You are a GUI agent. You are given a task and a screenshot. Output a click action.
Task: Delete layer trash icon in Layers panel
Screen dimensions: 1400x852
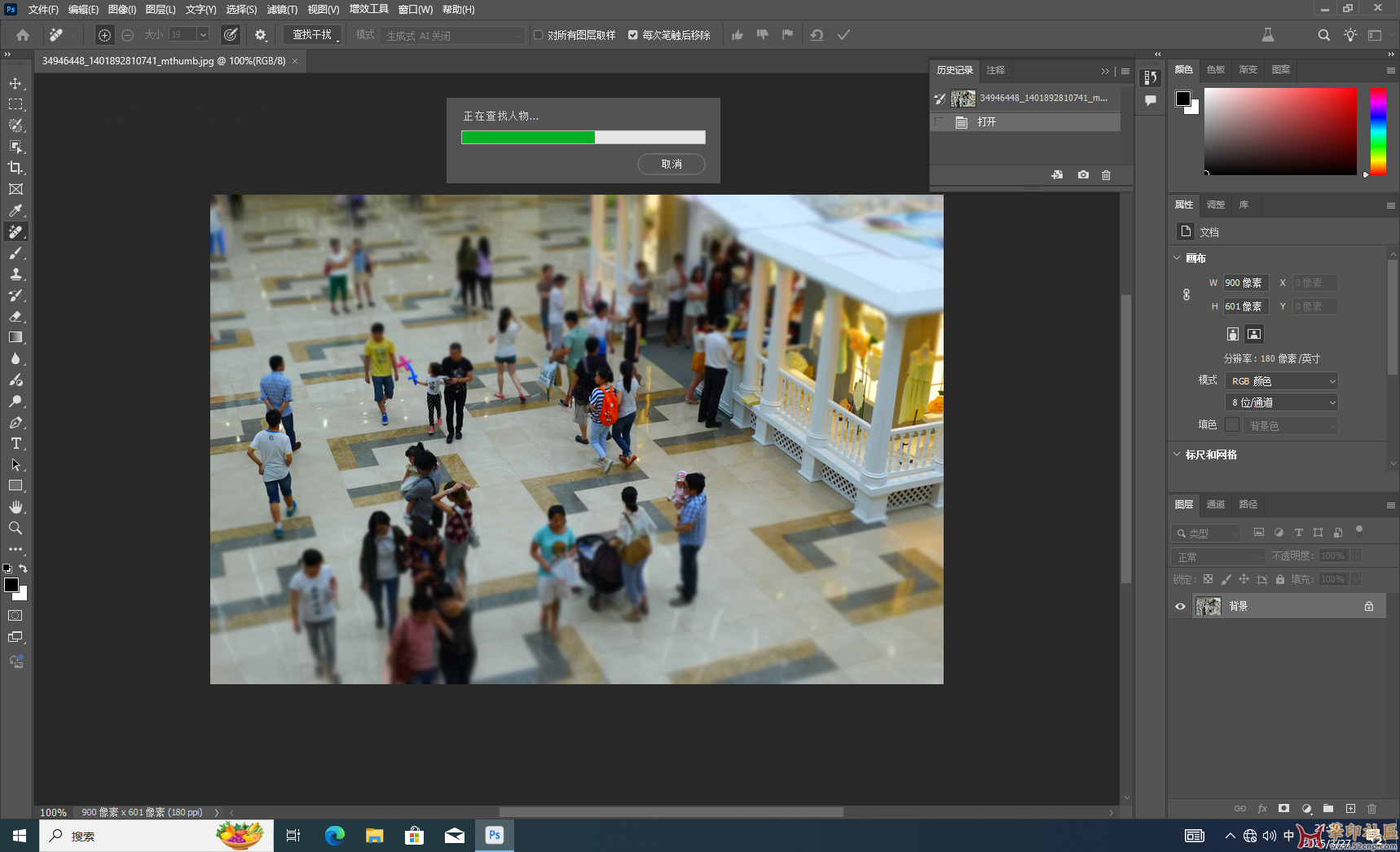pos(1371,809)
